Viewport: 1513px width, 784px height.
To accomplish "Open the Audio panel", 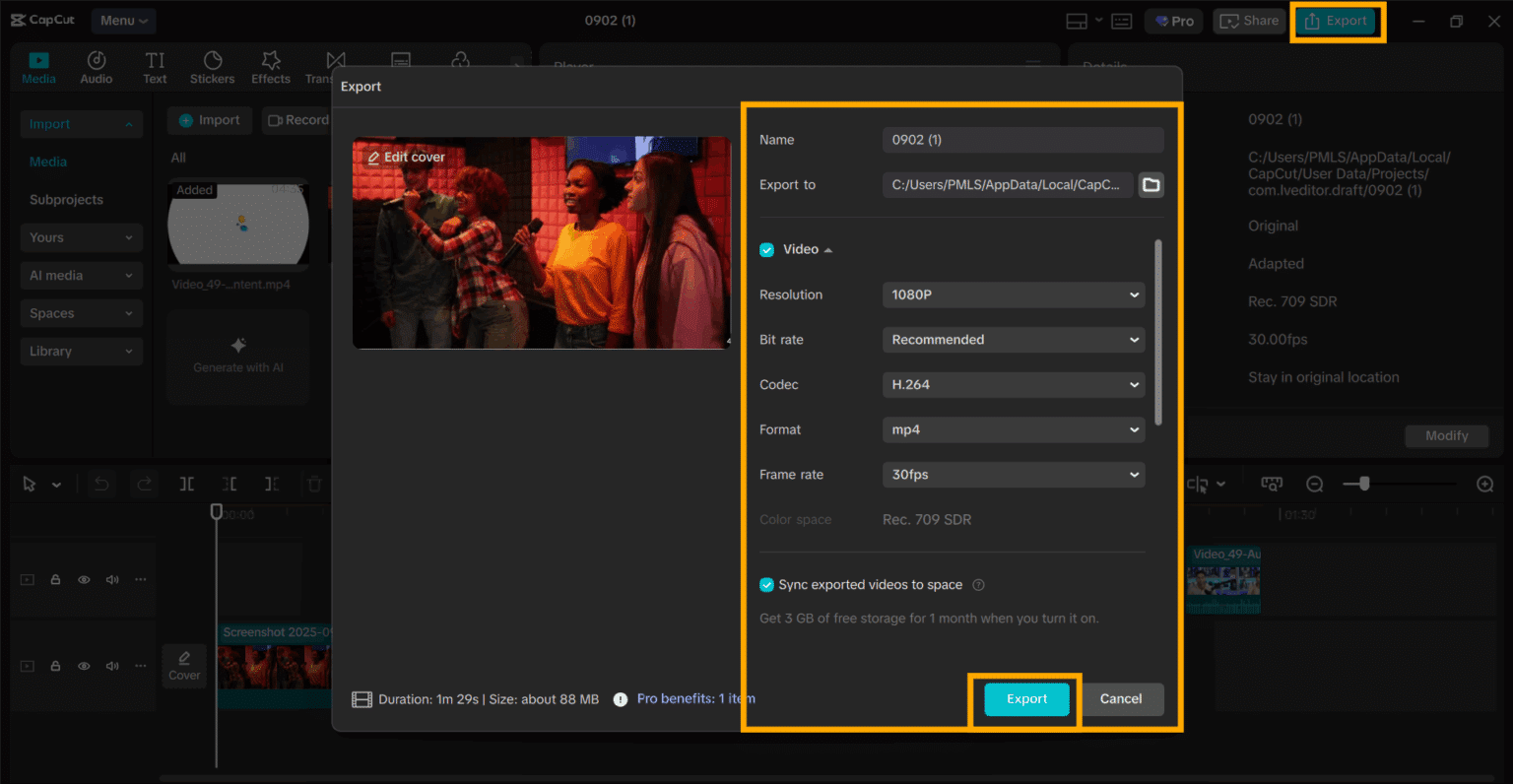I will click(x=96, y=66).
